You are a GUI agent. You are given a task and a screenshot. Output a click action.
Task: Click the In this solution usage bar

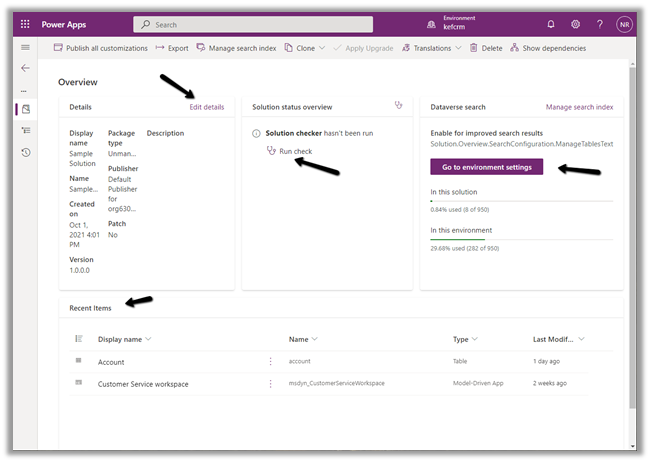tap(521, 201)
